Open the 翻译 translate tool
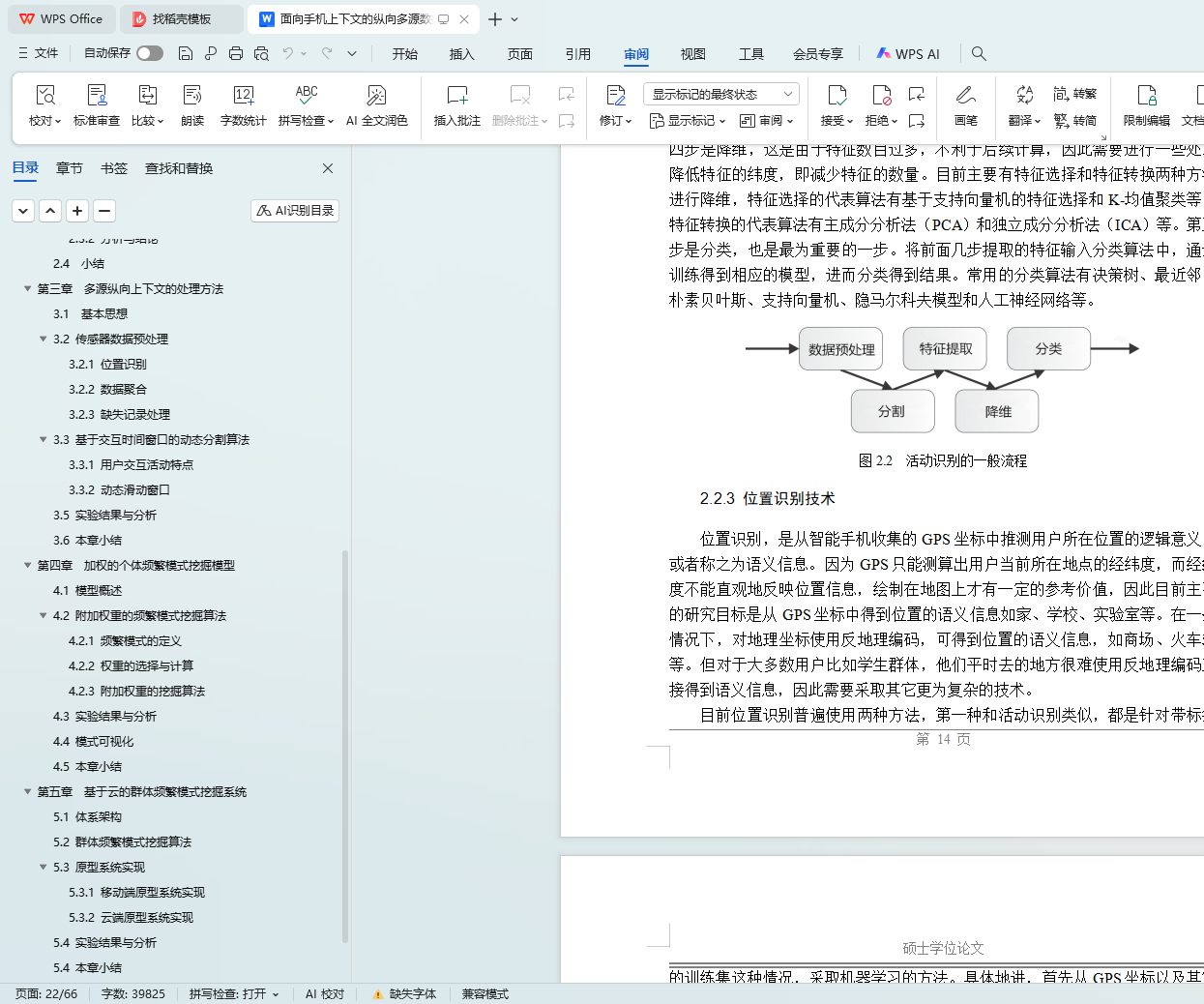 pyautogui.click(x=1024, y=105)
